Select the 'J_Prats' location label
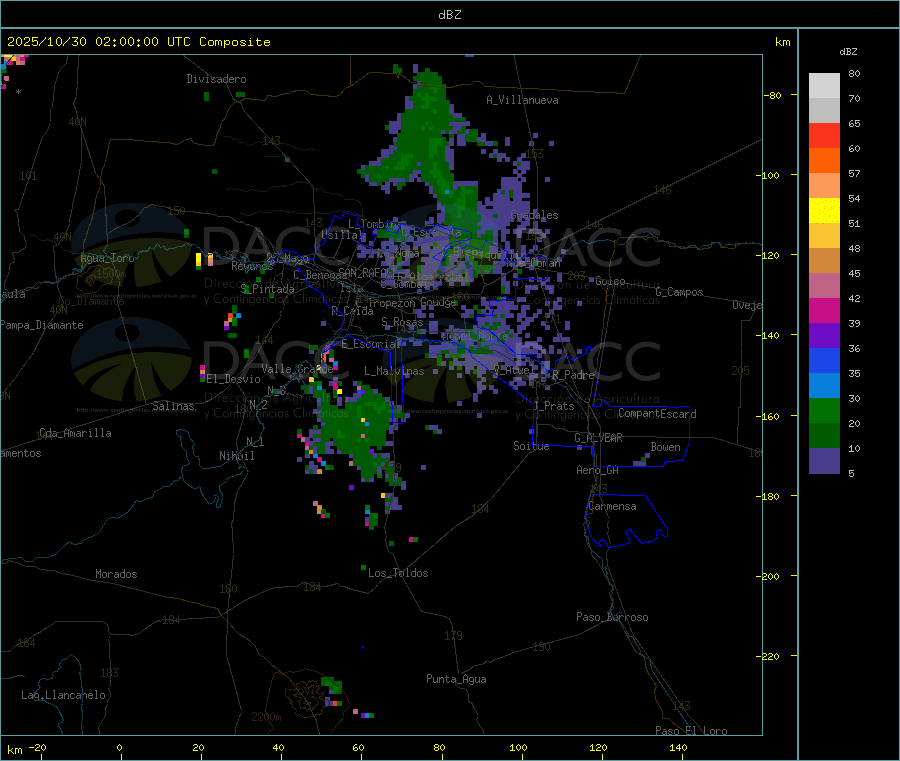900x761 pixels. click(x=553, y=406)
